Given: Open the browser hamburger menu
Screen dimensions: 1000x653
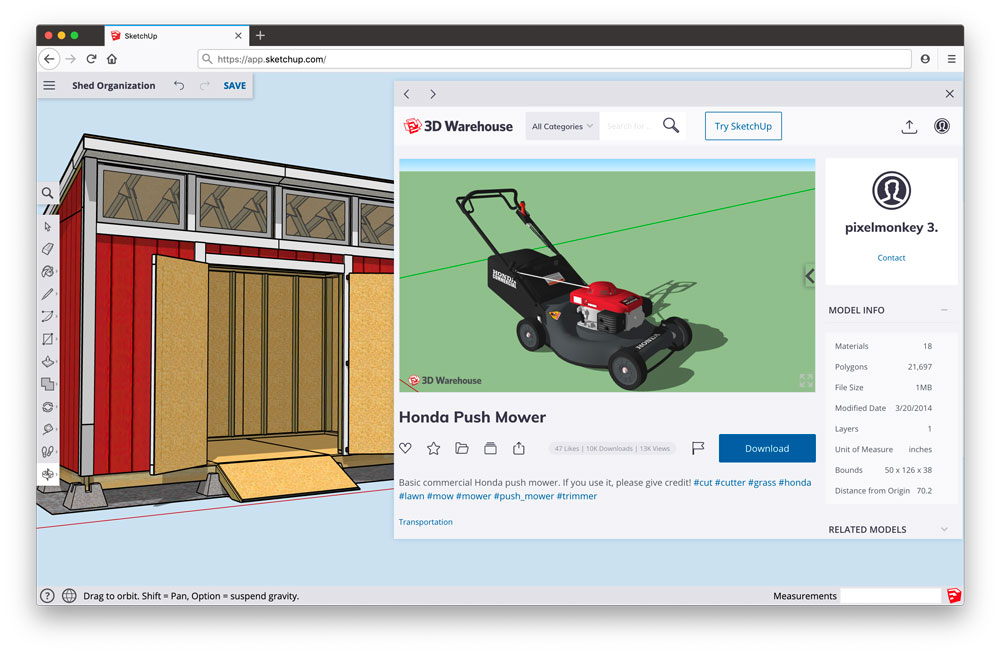Looking at the screenshot, I should point(951,59).
